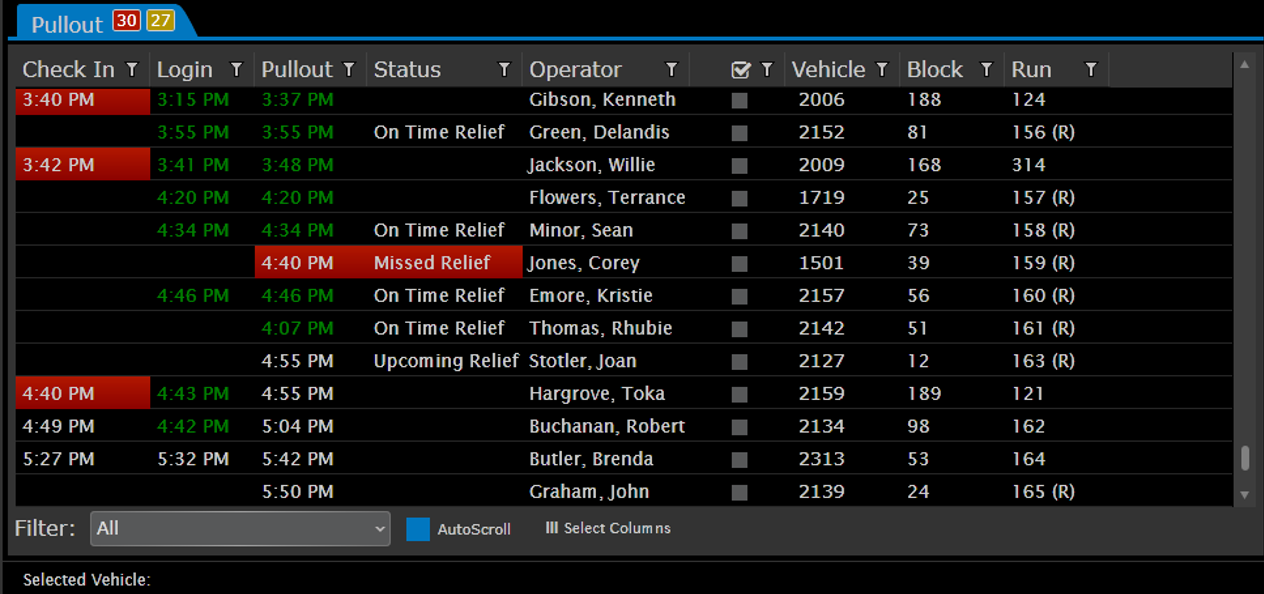Image resolution: width=1264 pixels, height=594 pixels.
Task: Open the Status column filter icon
Action: click(504, 69)
